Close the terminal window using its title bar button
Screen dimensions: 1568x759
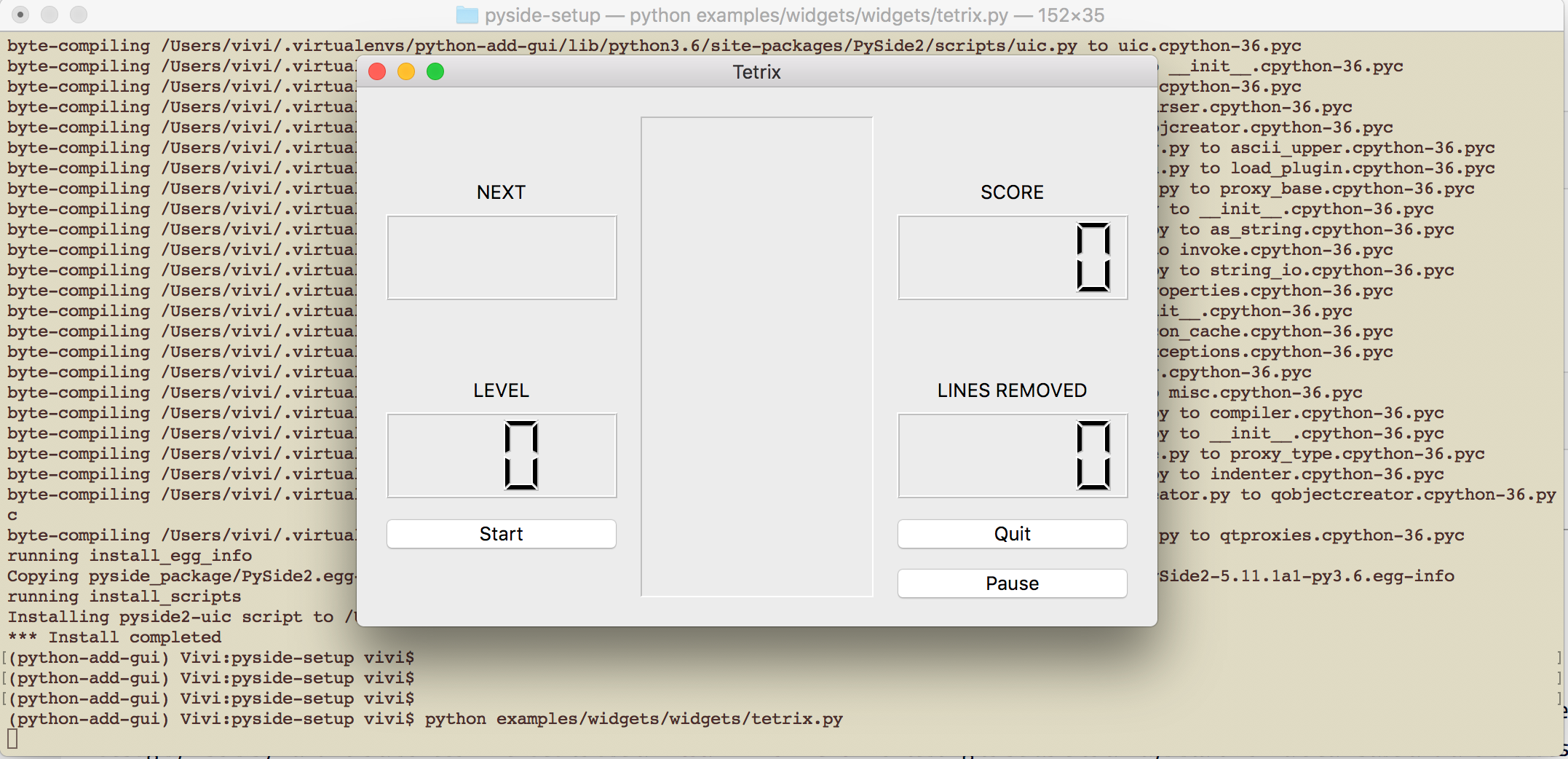point(20,15)
